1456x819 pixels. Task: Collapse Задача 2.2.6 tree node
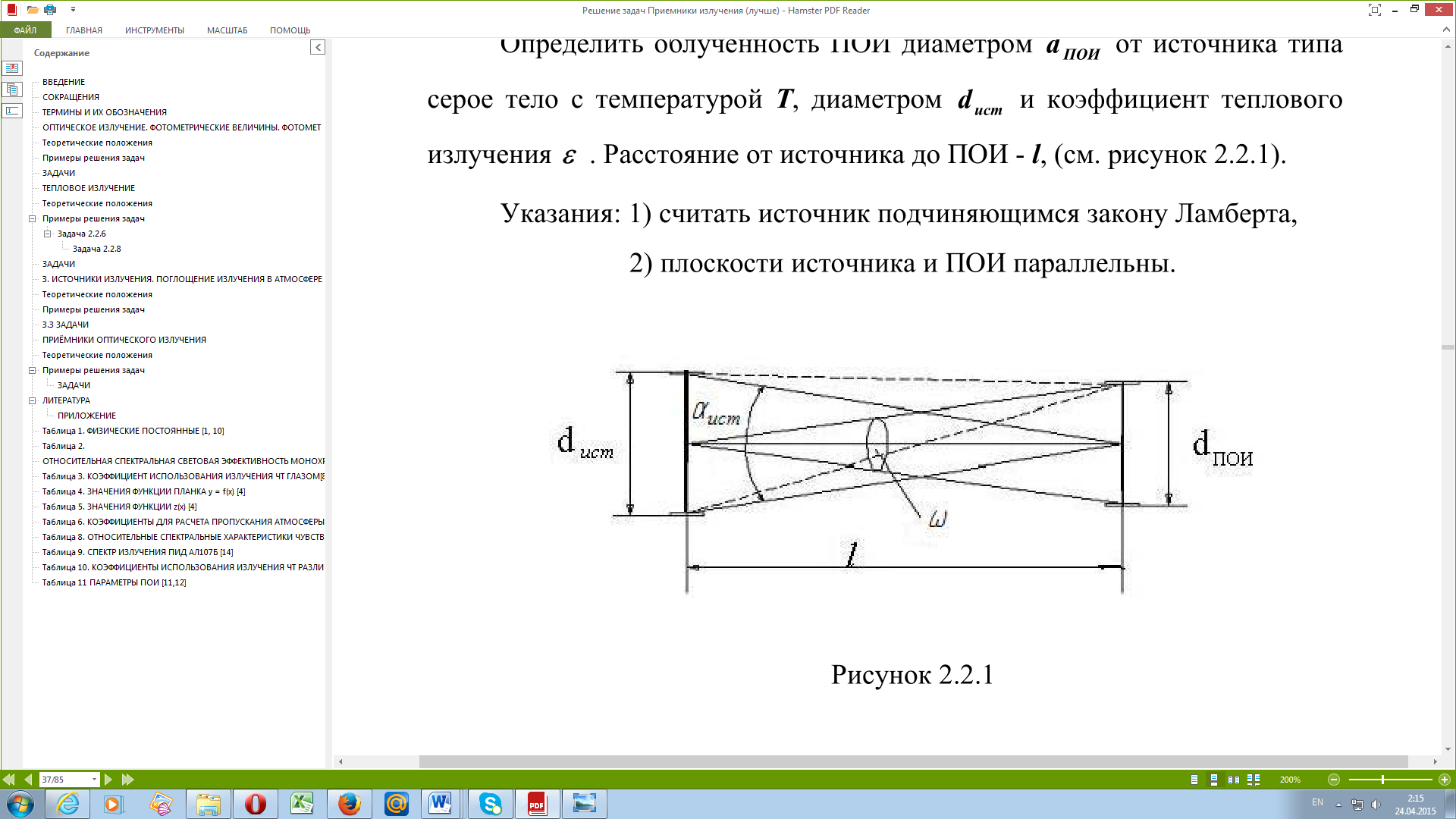coord(48,234)
